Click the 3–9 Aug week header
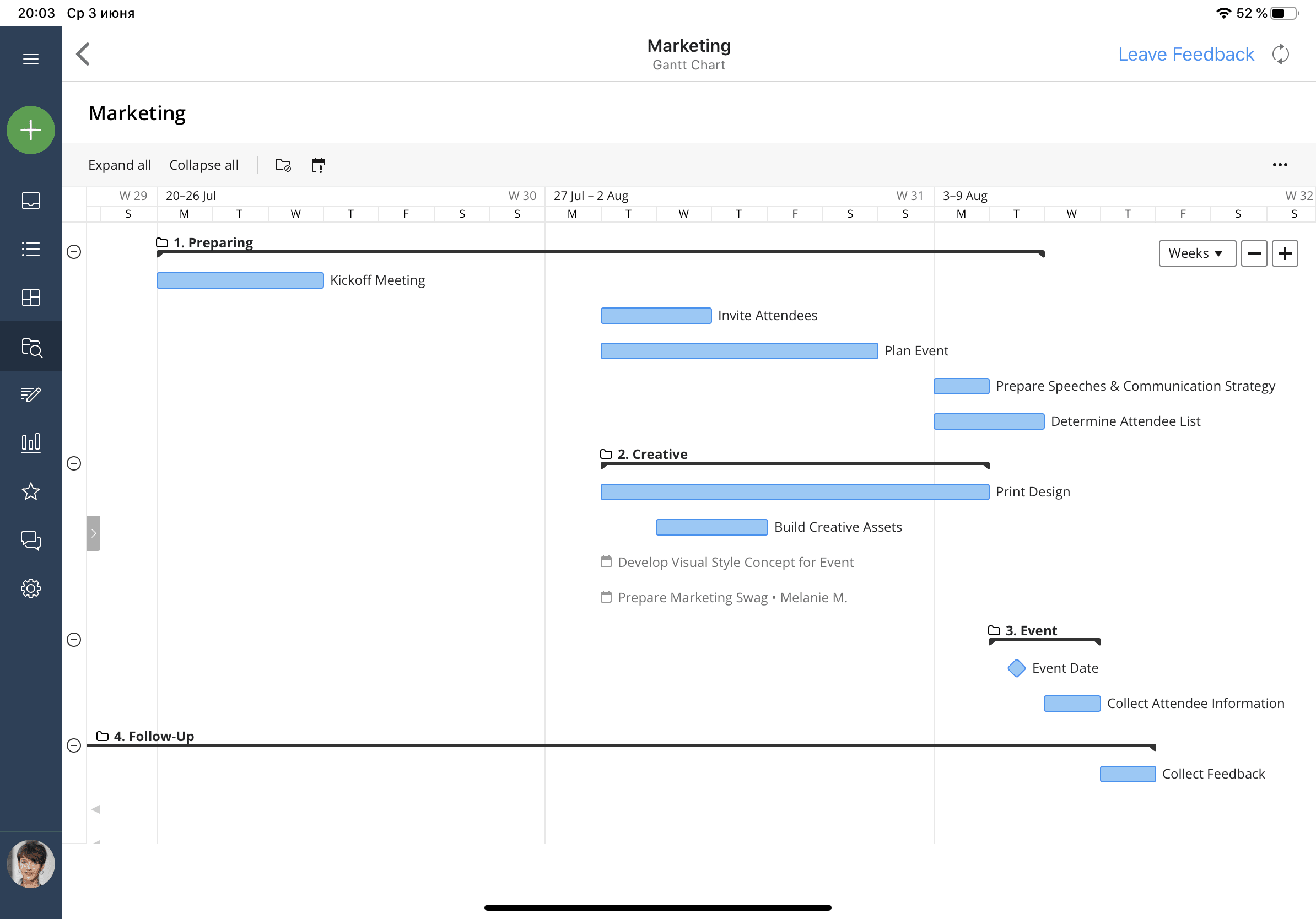Screen dimensions: 1316x919 965,196
